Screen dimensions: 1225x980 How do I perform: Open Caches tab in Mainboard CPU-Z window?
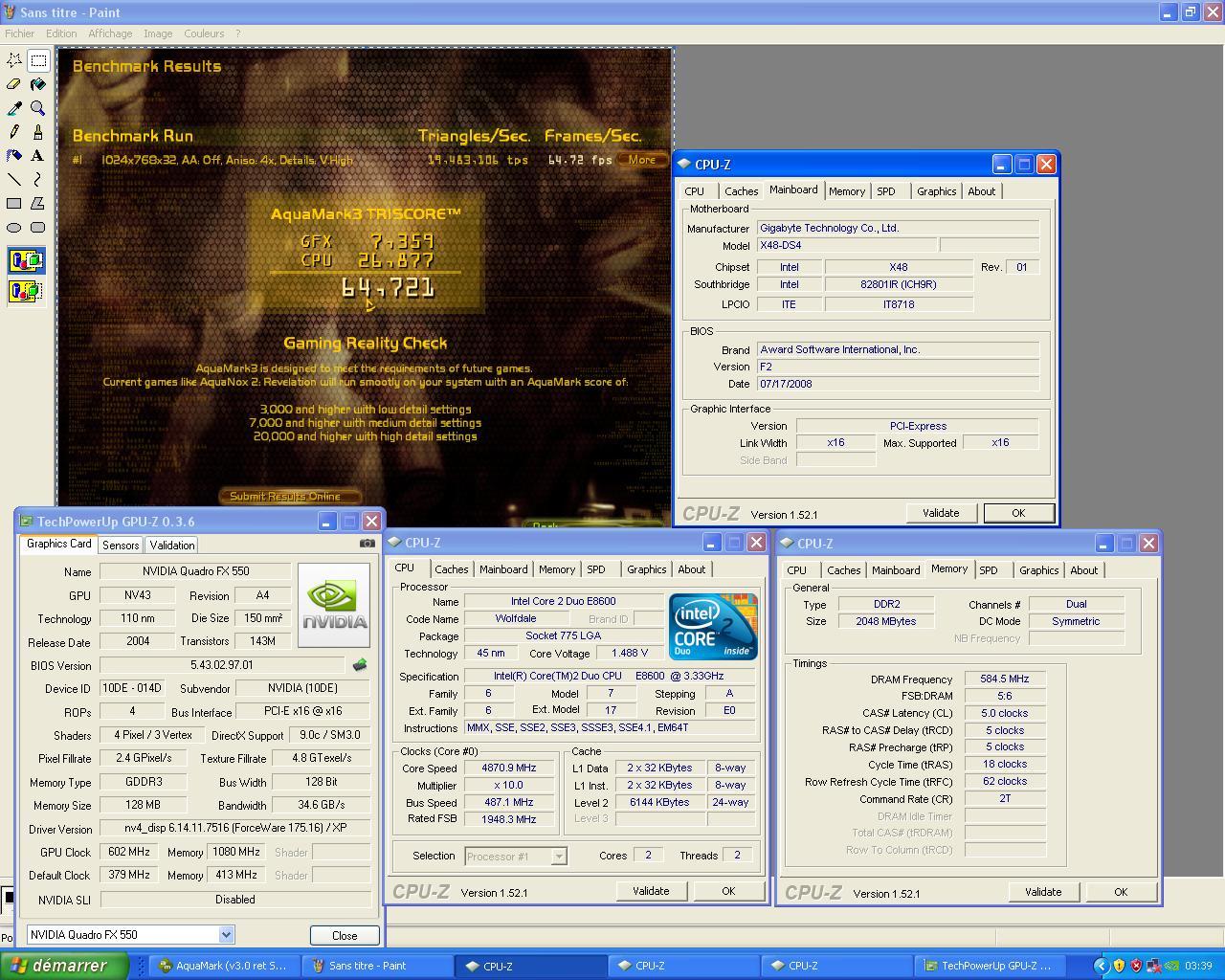[x=742, y=191]
